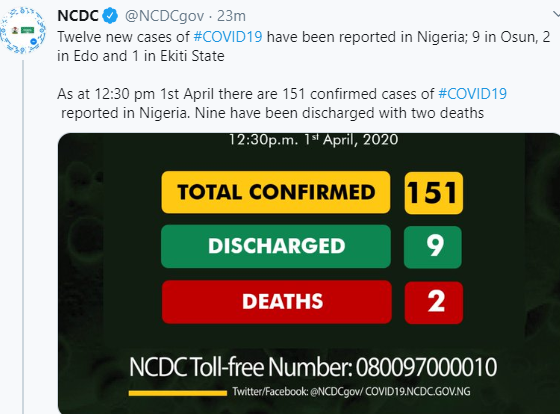The image size is (560, 414).
Task: Click the 12:30p.m. 1st April, 2020 image header
Action: (313, 140)
